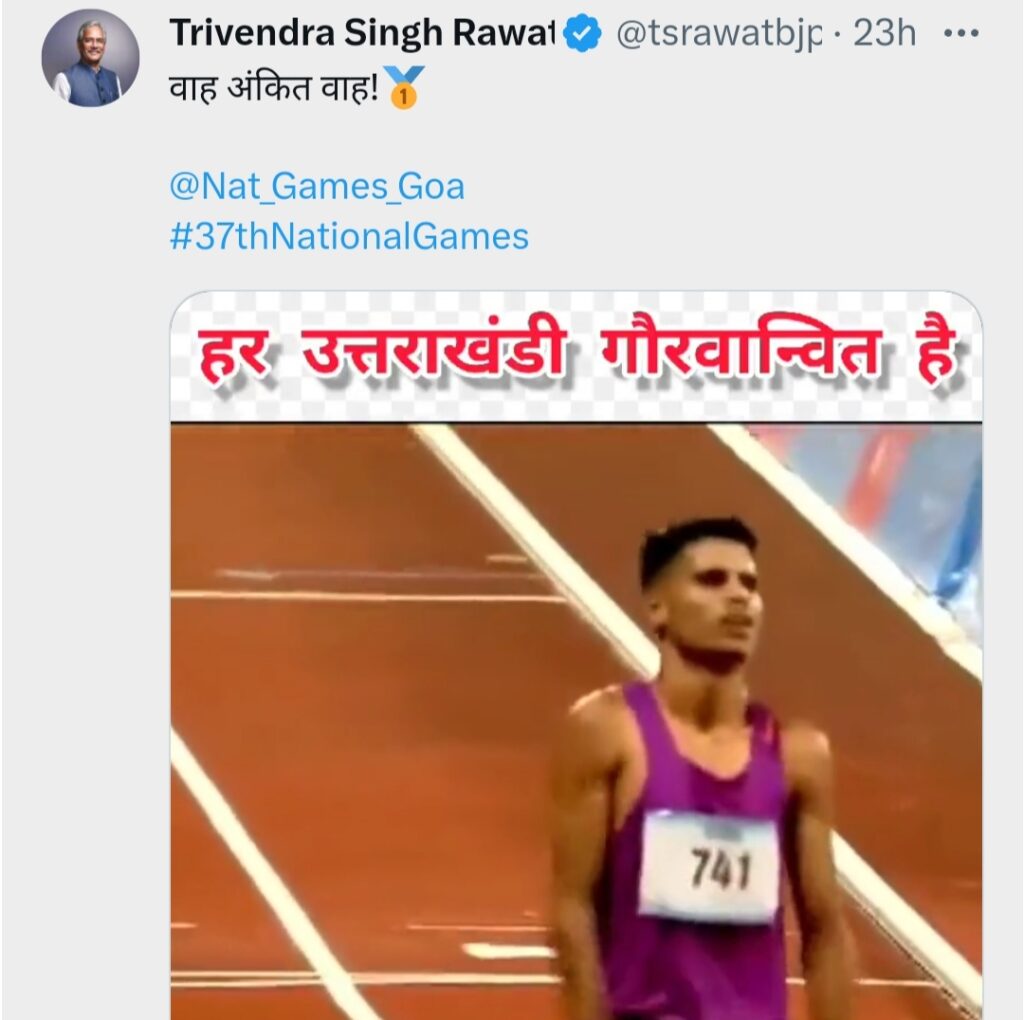Screen dimensions: 1024x1020
Task: Click the word उत्तराखंडी in the banner
Action: 432,355
